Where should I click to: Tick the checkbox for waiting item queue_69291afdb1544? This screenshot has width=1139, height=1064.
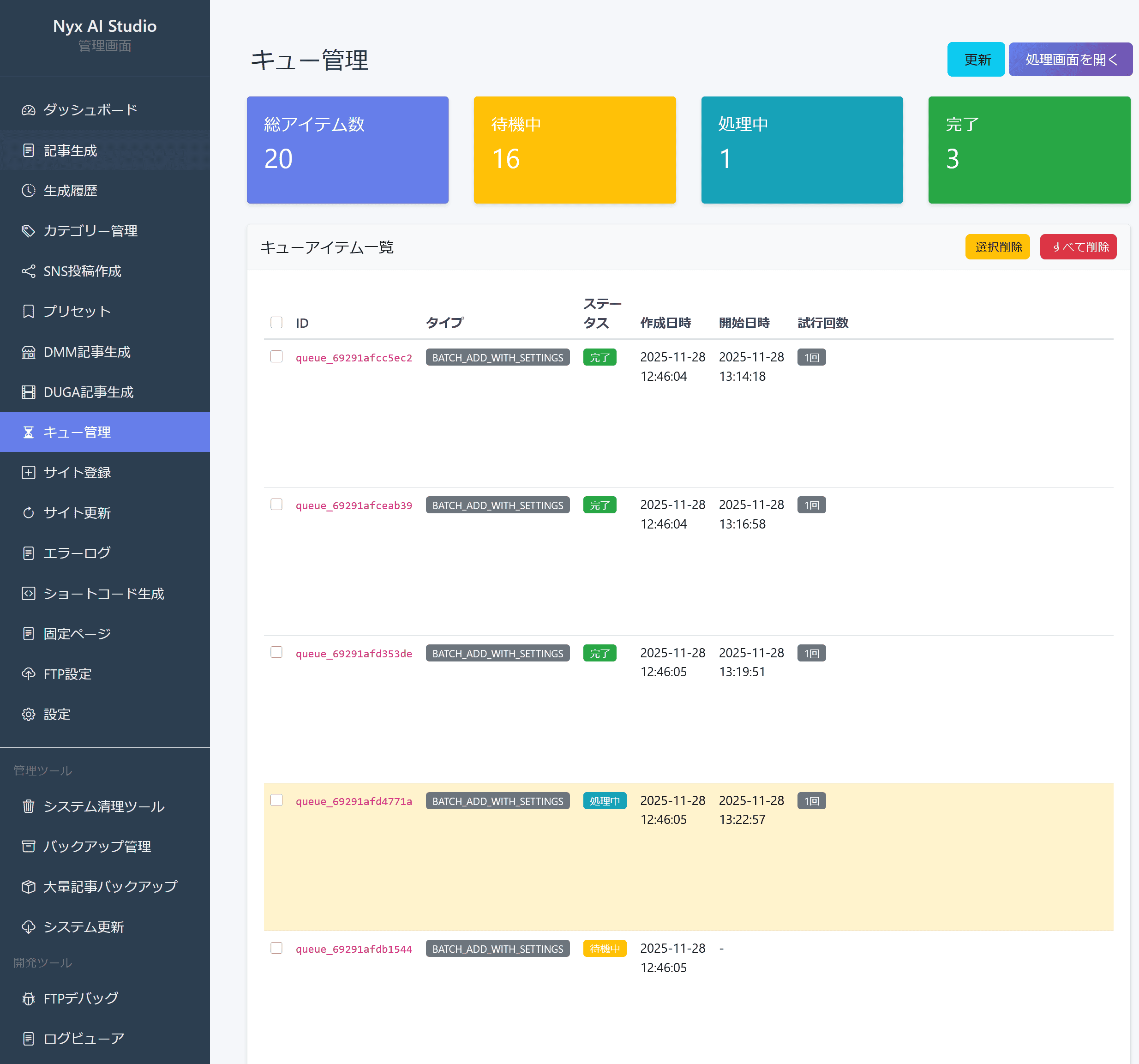[x=276, y=948]
